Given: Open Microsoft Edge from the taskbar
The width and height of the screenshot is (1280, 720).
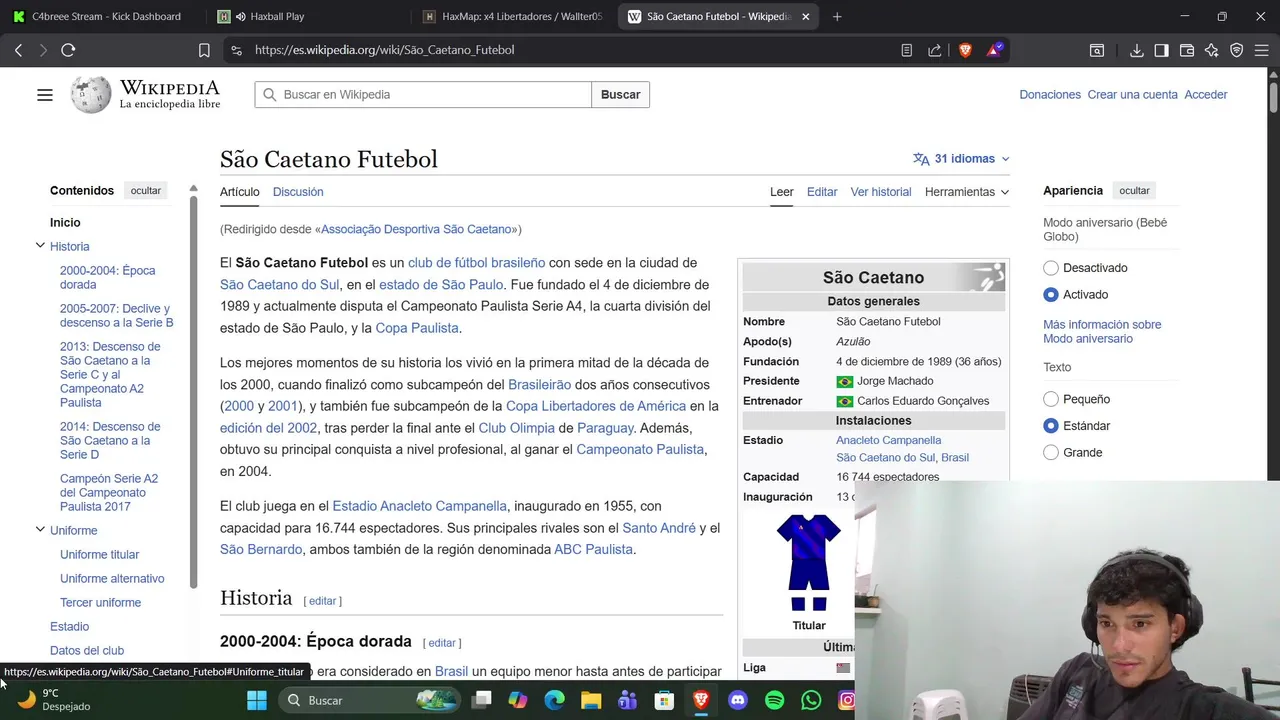Looking at the screenshot, I should click(554, 700).
